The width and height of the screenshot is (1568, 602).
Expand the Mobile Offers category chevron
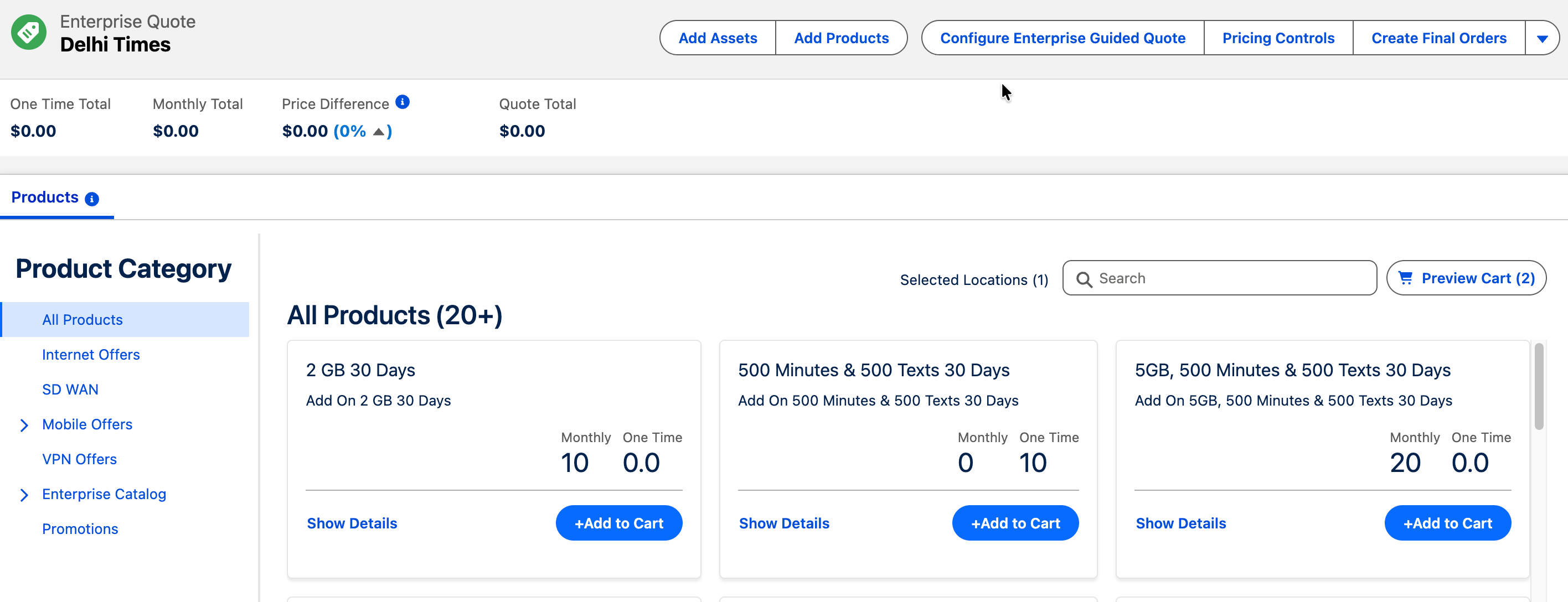pos(24,425)
